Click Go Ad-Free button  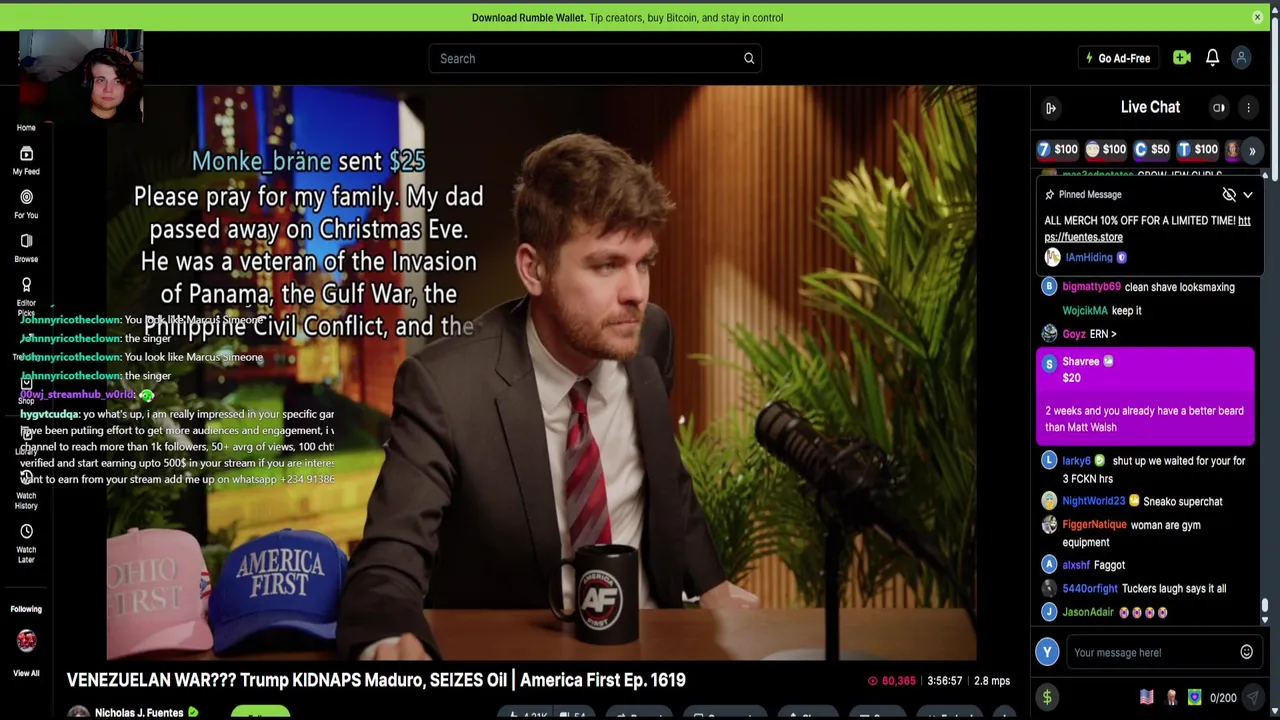(1118, 58)
